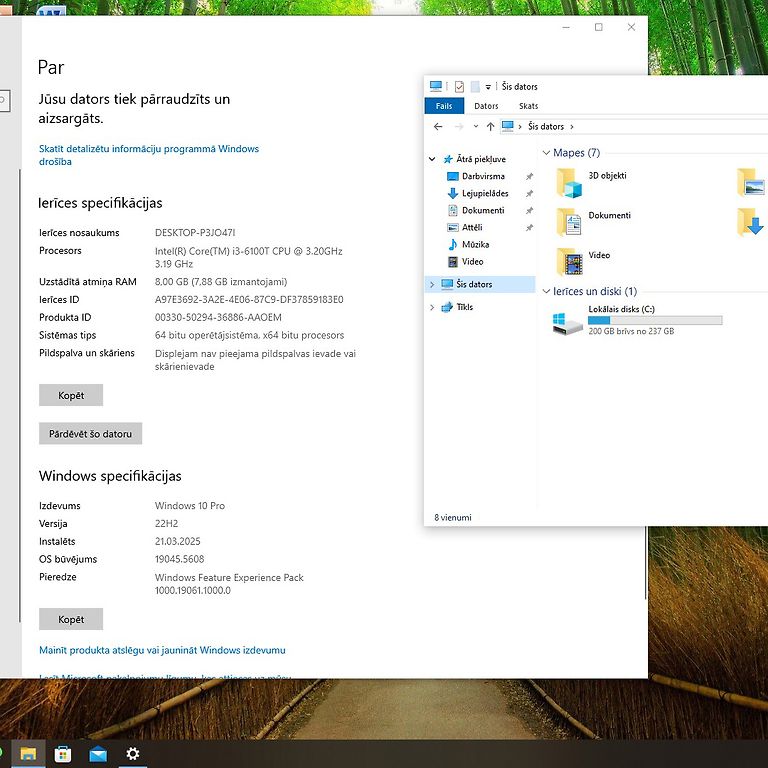Open Microsoft Store from the taskbar
Viewport: 768px width, 768px height.
pos(63,754)
